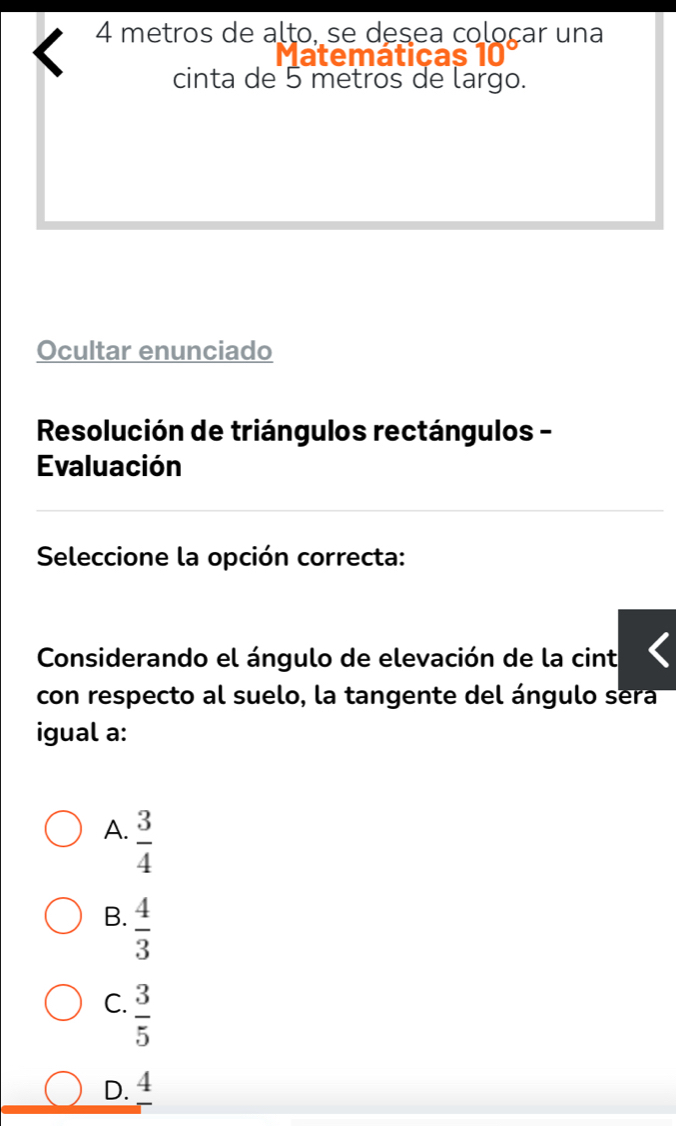
Task: Mark option C with value 3/5
Action: pyautogui.click(x=63, y=1000)
